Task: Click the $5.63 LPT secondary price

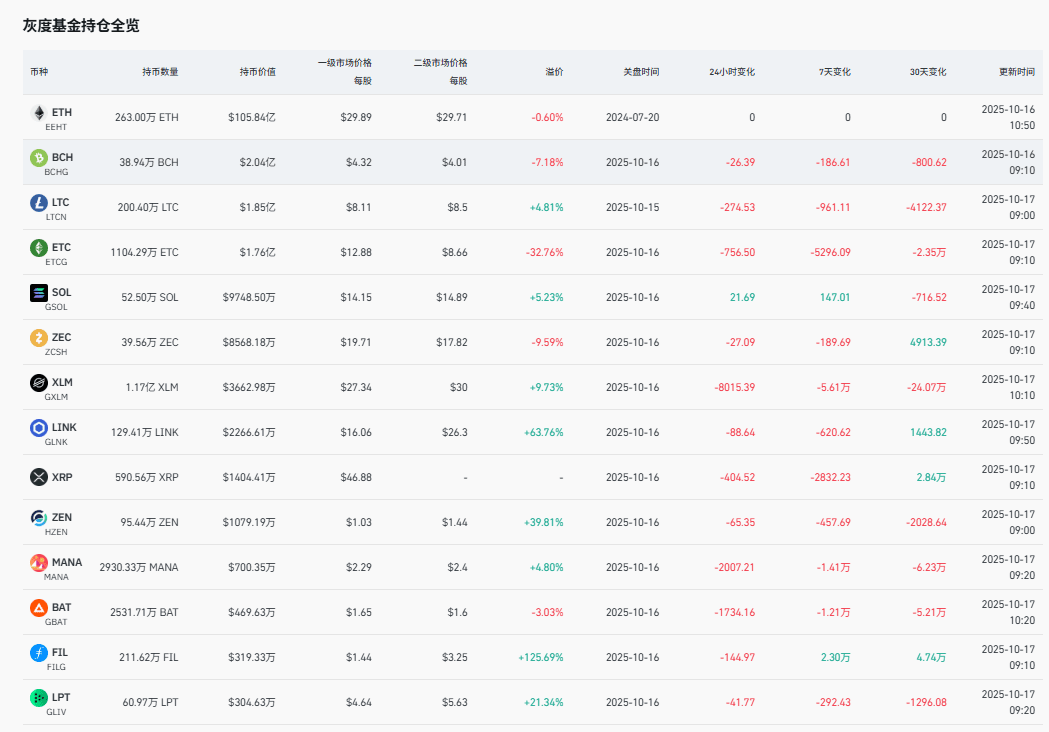Action: point(454,702)
